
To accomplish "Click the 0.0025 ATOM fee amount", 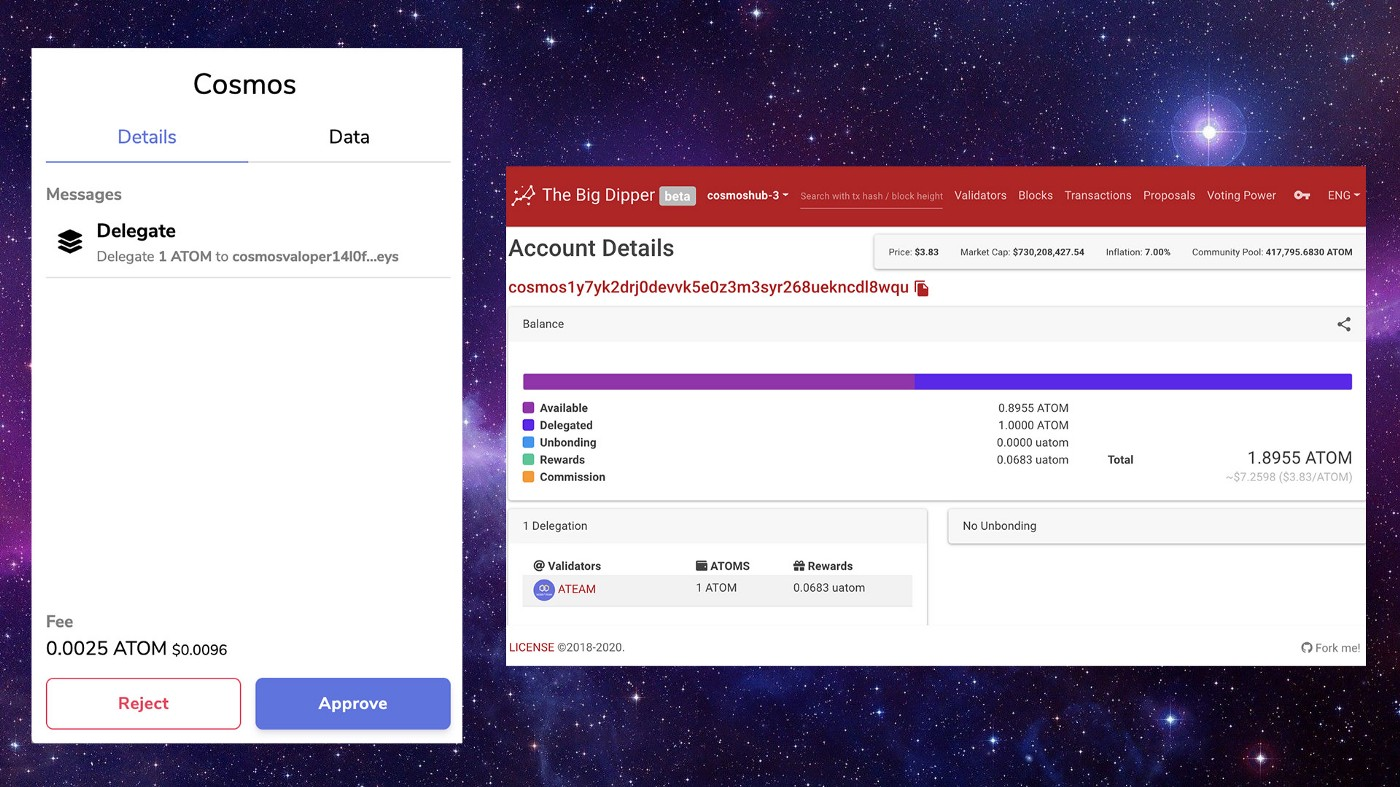I will pos(106,649).
